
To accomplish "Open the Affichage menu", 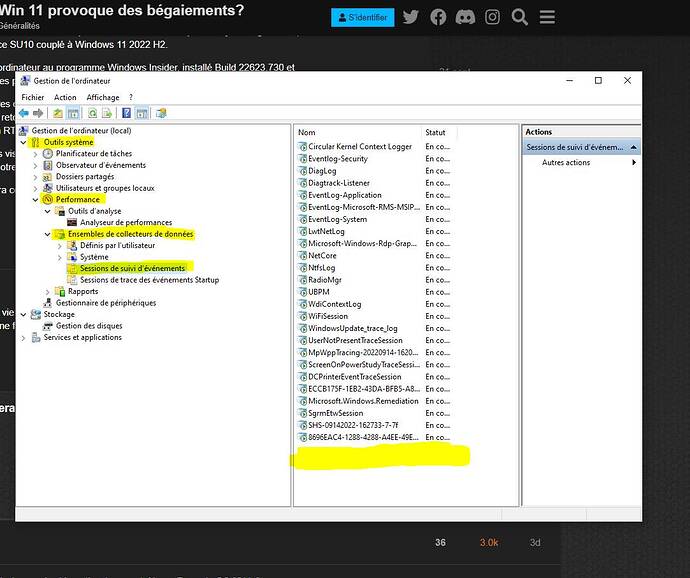I will [x=102, y=97].
